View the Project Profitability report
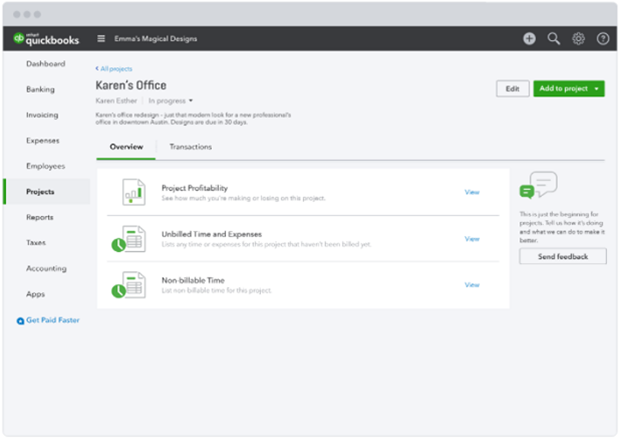 coord(472,192)
